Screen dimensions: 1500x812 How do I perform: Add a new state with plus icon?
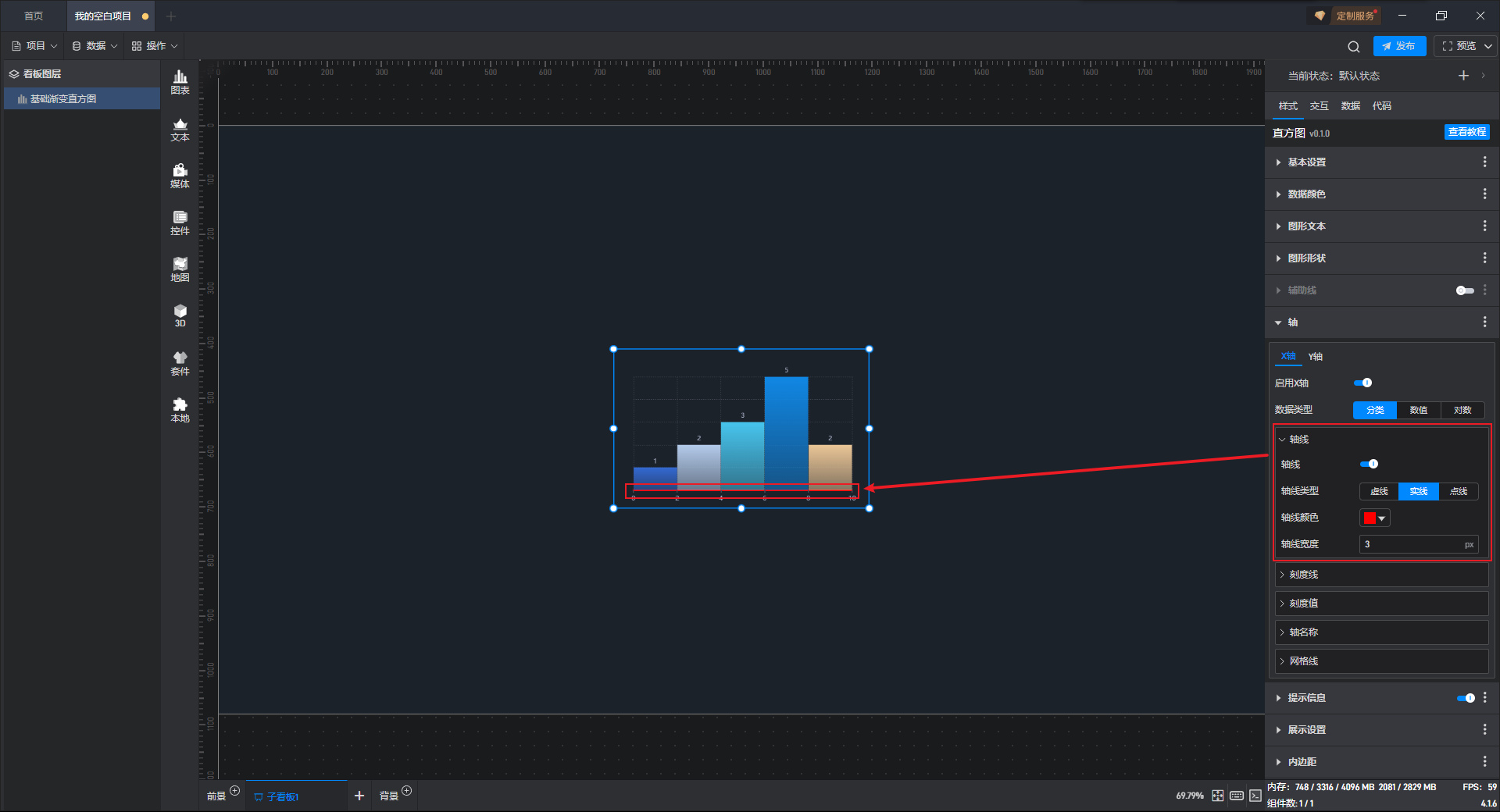(1463, 76)
